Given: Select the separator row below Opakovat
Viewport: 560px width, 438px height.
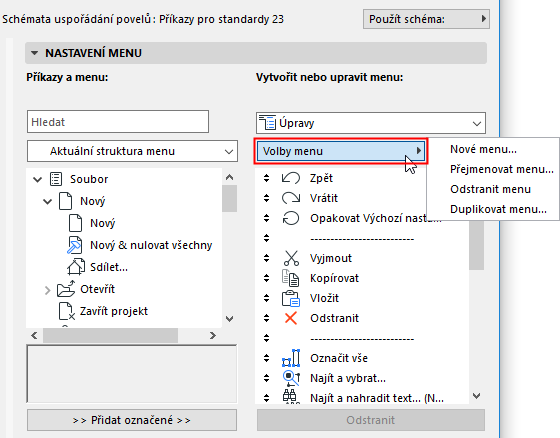Looking at the screenshot, I should [362, 238].
